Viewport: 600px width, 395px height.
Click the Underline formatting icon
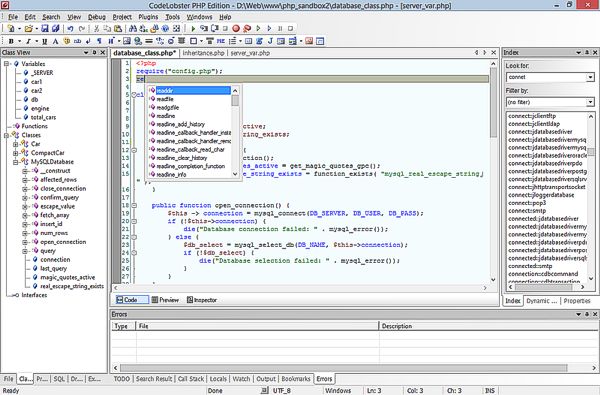[45, 41]
